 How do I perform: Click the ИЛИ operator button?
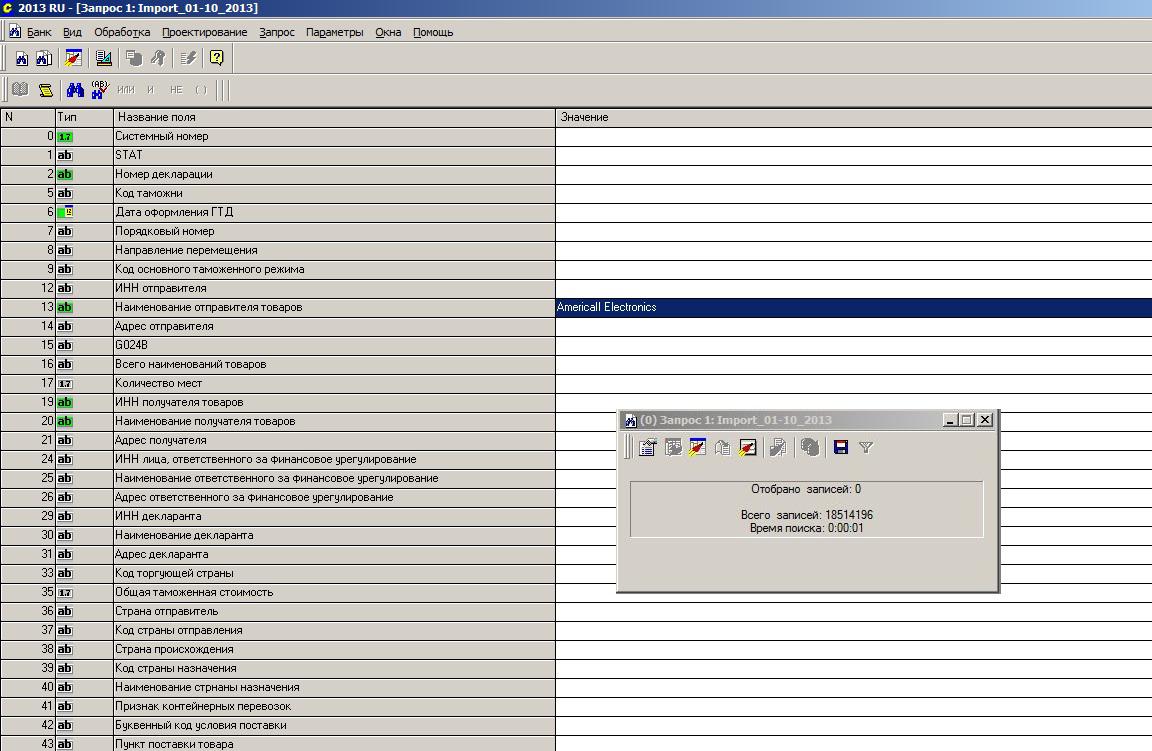[x=126, y=90]
